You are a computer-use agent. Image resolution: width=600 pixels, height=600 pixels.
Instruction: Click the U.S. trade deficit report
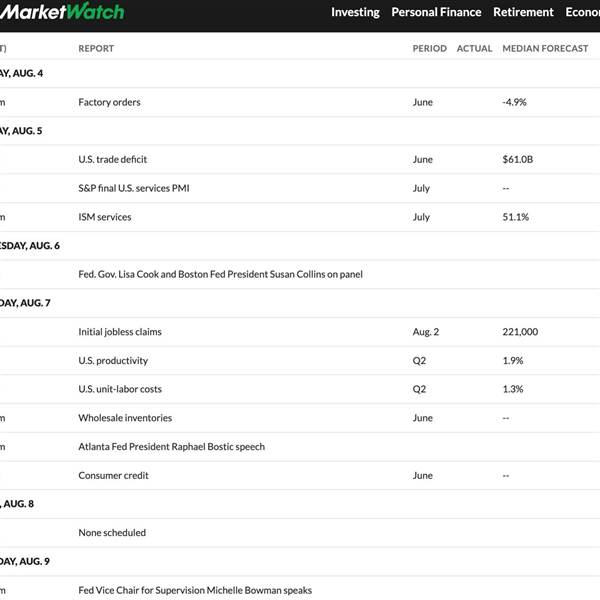112,159
